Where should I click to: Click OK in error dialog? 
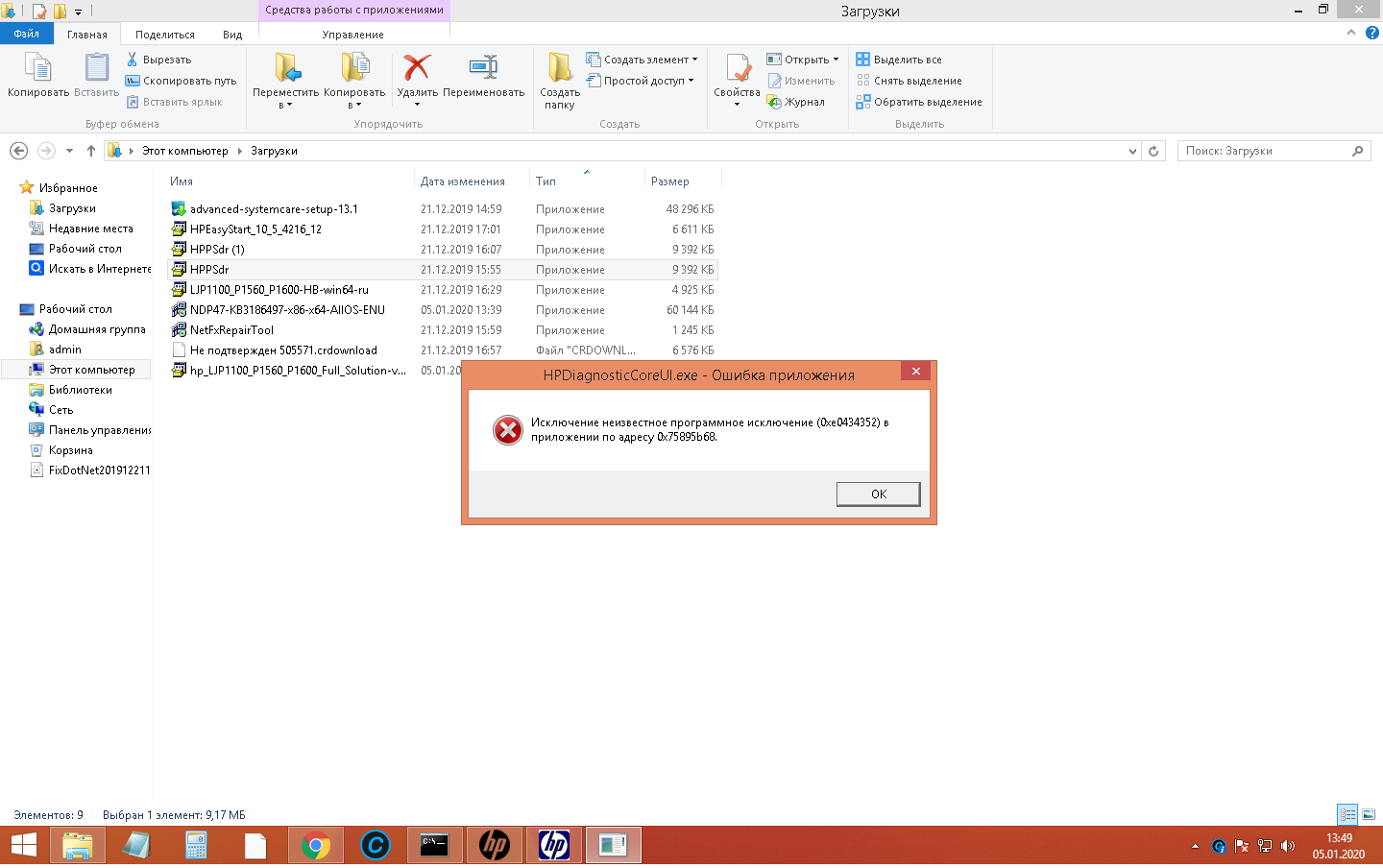coord(879,494)
